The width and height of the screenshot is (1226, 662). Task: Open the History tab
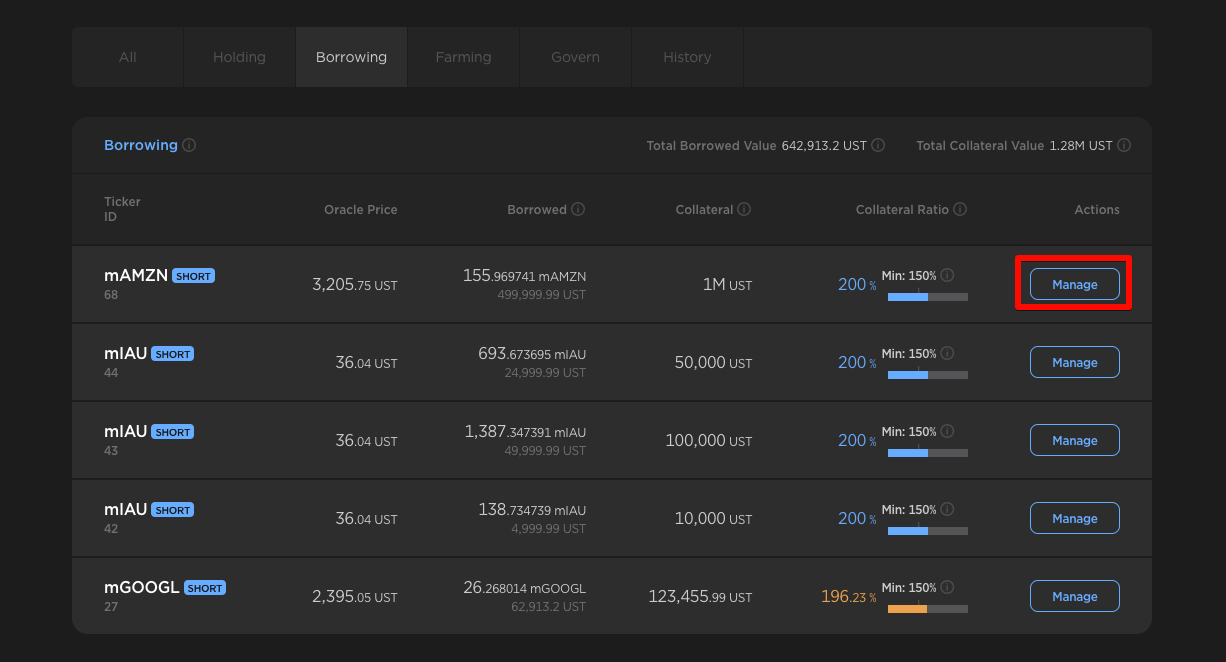(687, 57)
